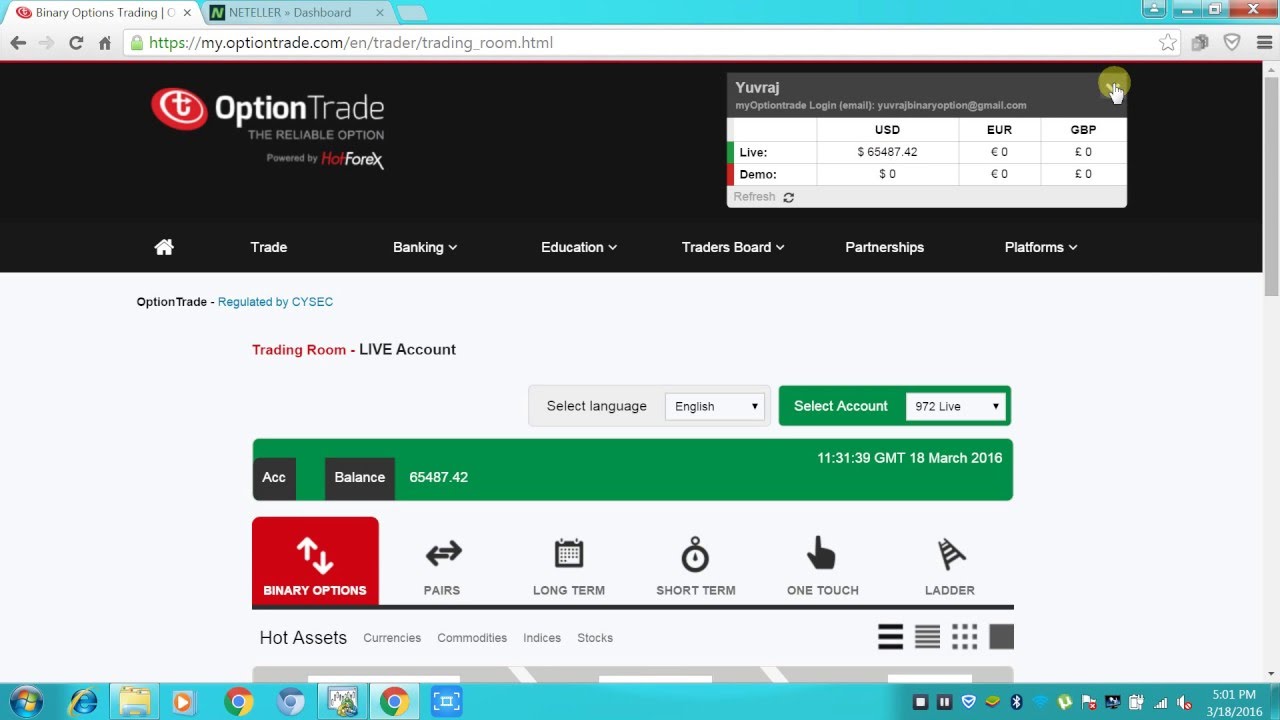Open the Select language dropdown
This screenshot has height=720, width=1280.
pos(715,406)
